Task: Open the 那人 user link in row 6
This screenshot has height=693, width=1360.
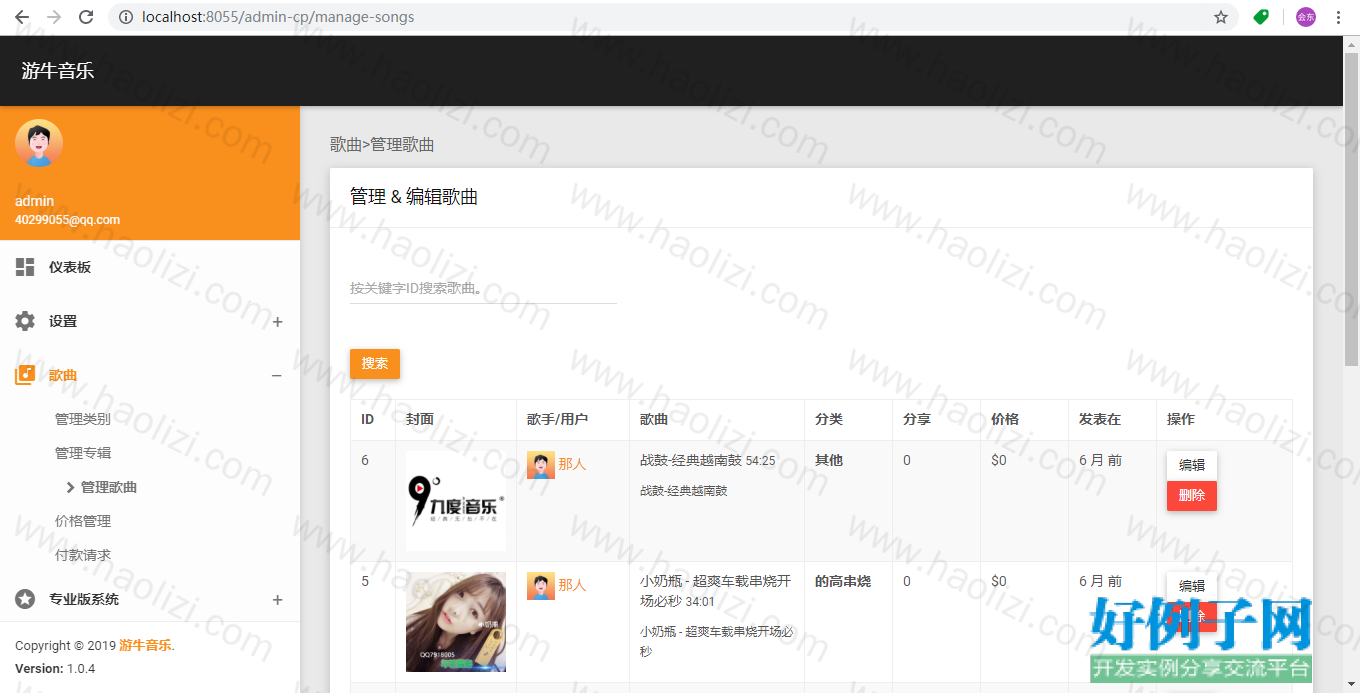Action: [572, 464]
